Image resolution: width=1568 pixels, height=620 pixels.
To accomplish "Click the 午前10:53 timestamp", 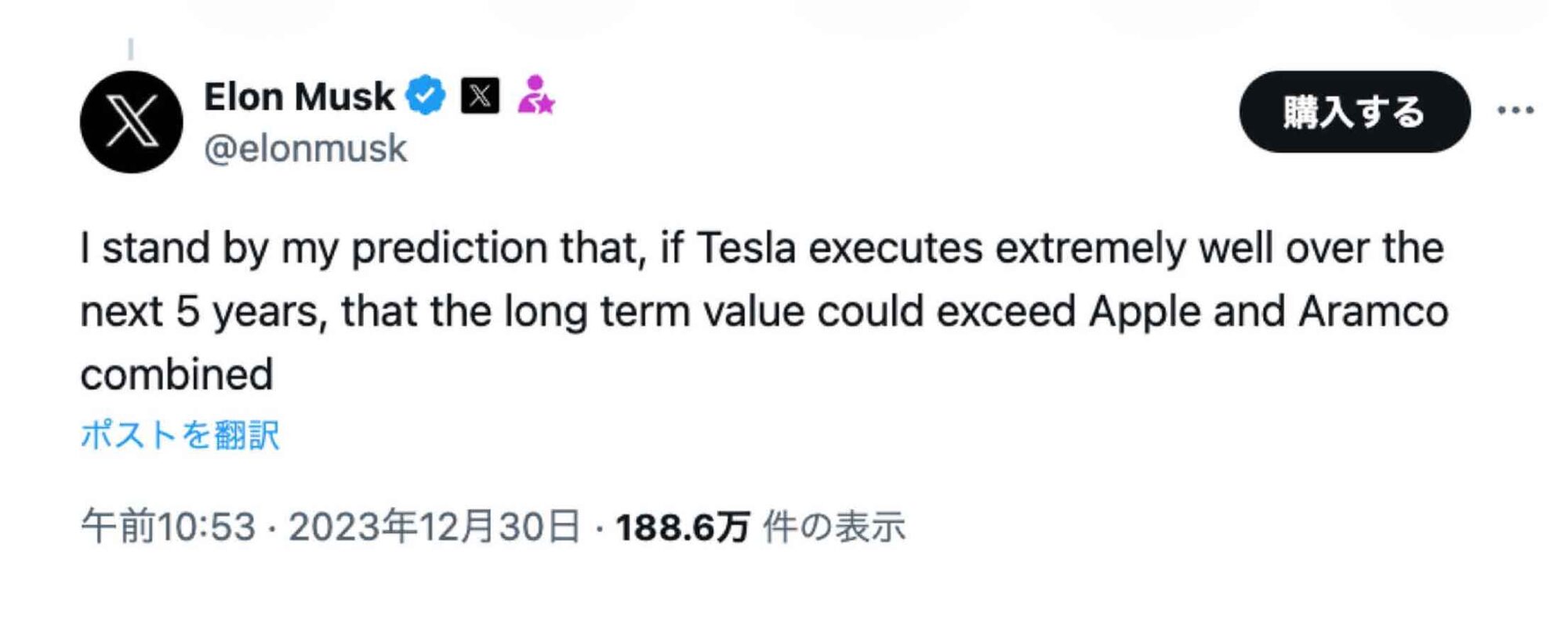I will [x=169, y=527].
